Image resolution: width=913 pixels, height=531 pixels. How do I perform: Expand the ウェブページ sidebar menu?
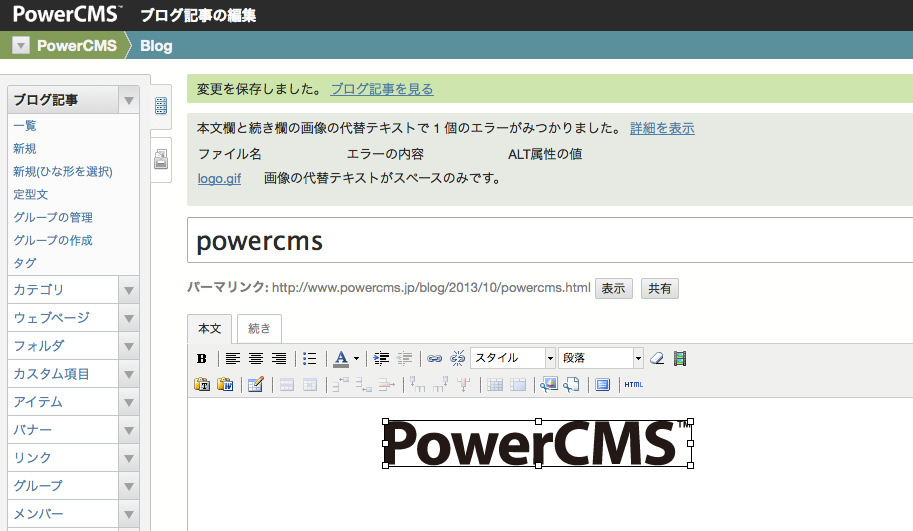tap(129, 318)
